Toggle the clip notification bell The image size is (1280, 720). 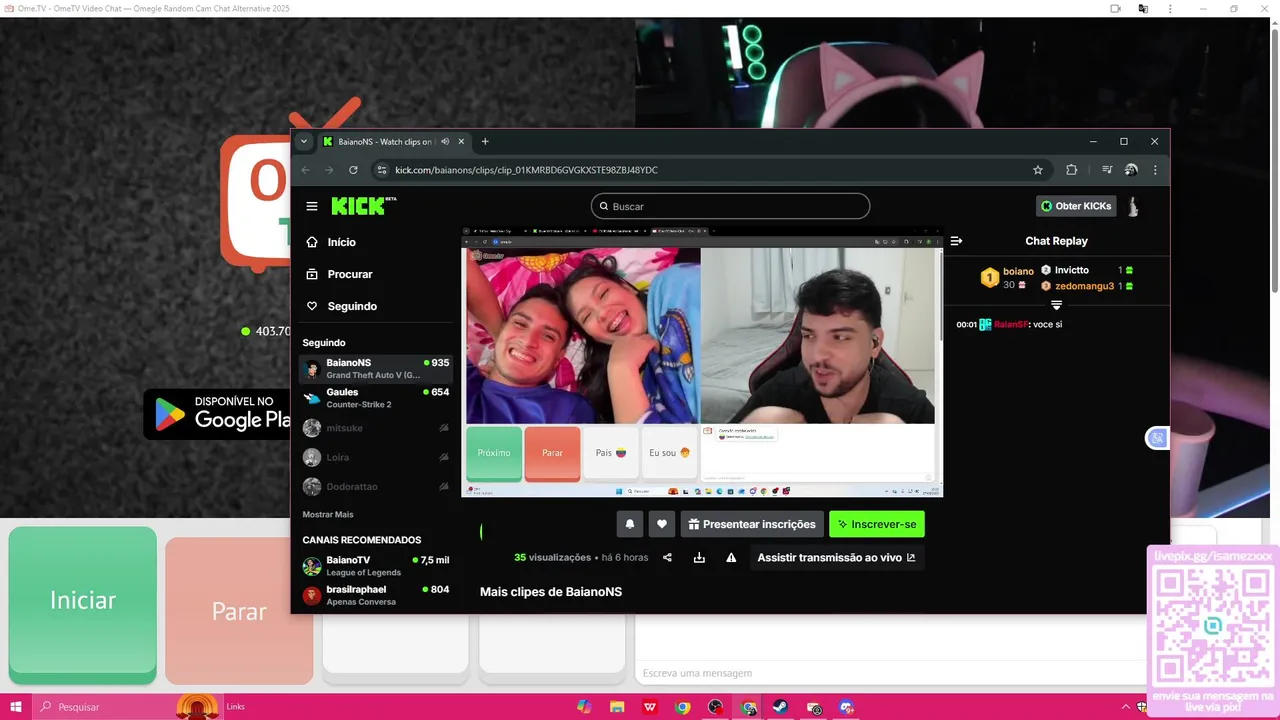click(x=630, y=524)
